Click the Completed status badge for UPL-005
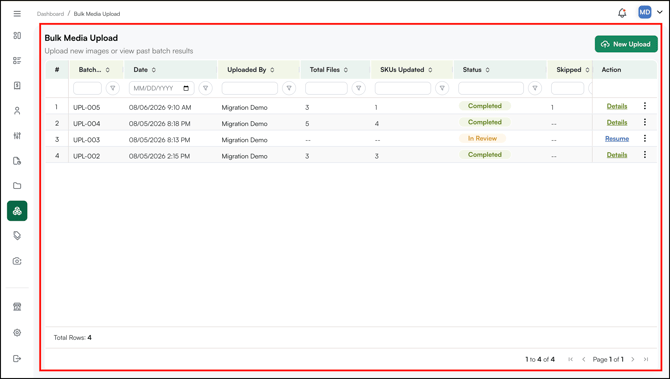Image resolution: width=670 pixels, height=379 pixels. point(485,106)
